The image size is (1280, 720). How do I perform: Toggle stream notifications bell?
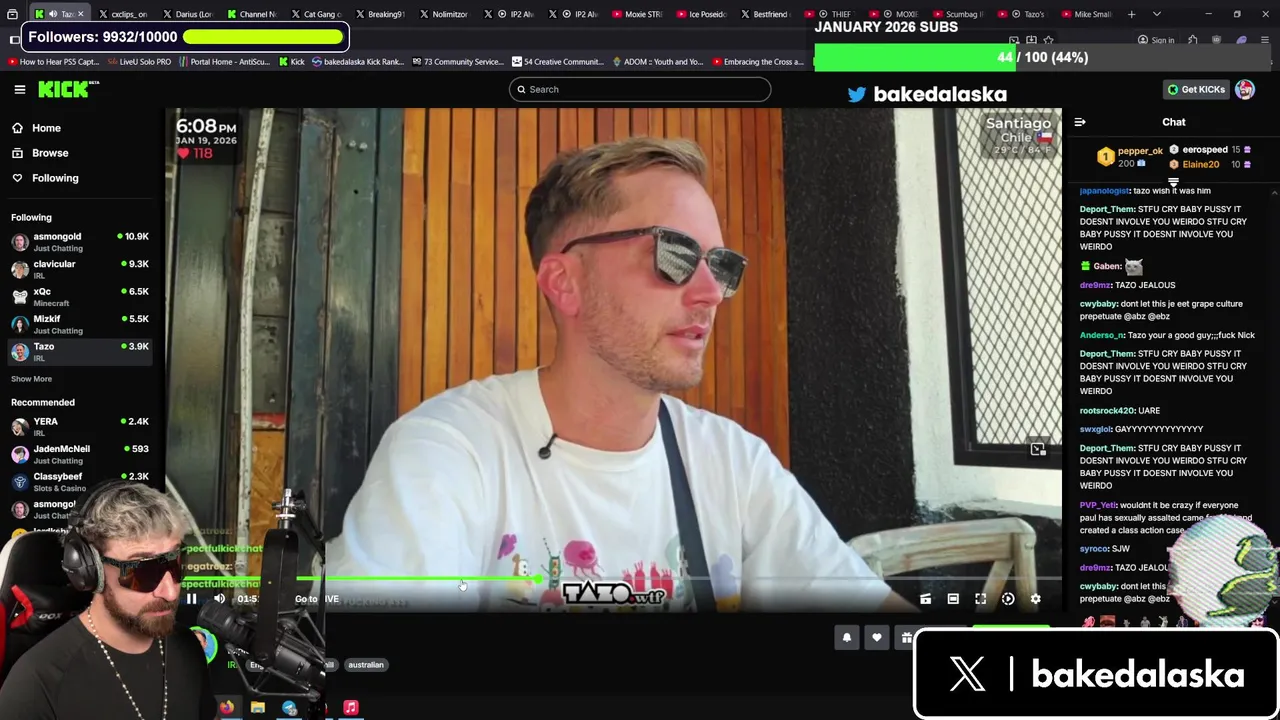point(847,638)
